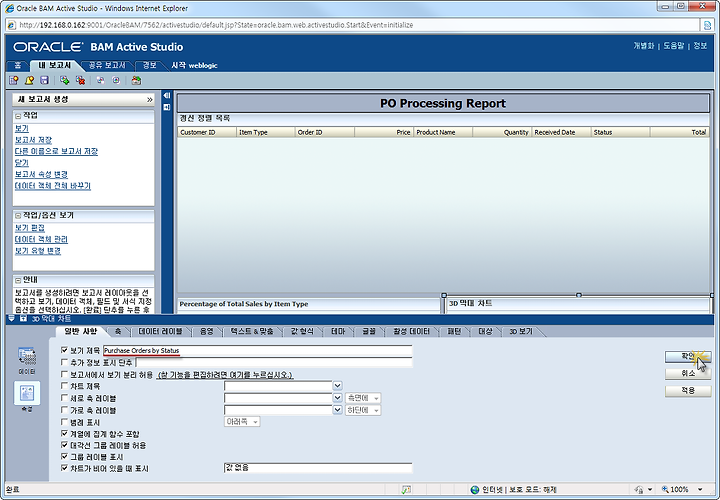Open the IE zoom level 100% dropdown
This screenshot has height=500, width=720.
tap(700, 489)
